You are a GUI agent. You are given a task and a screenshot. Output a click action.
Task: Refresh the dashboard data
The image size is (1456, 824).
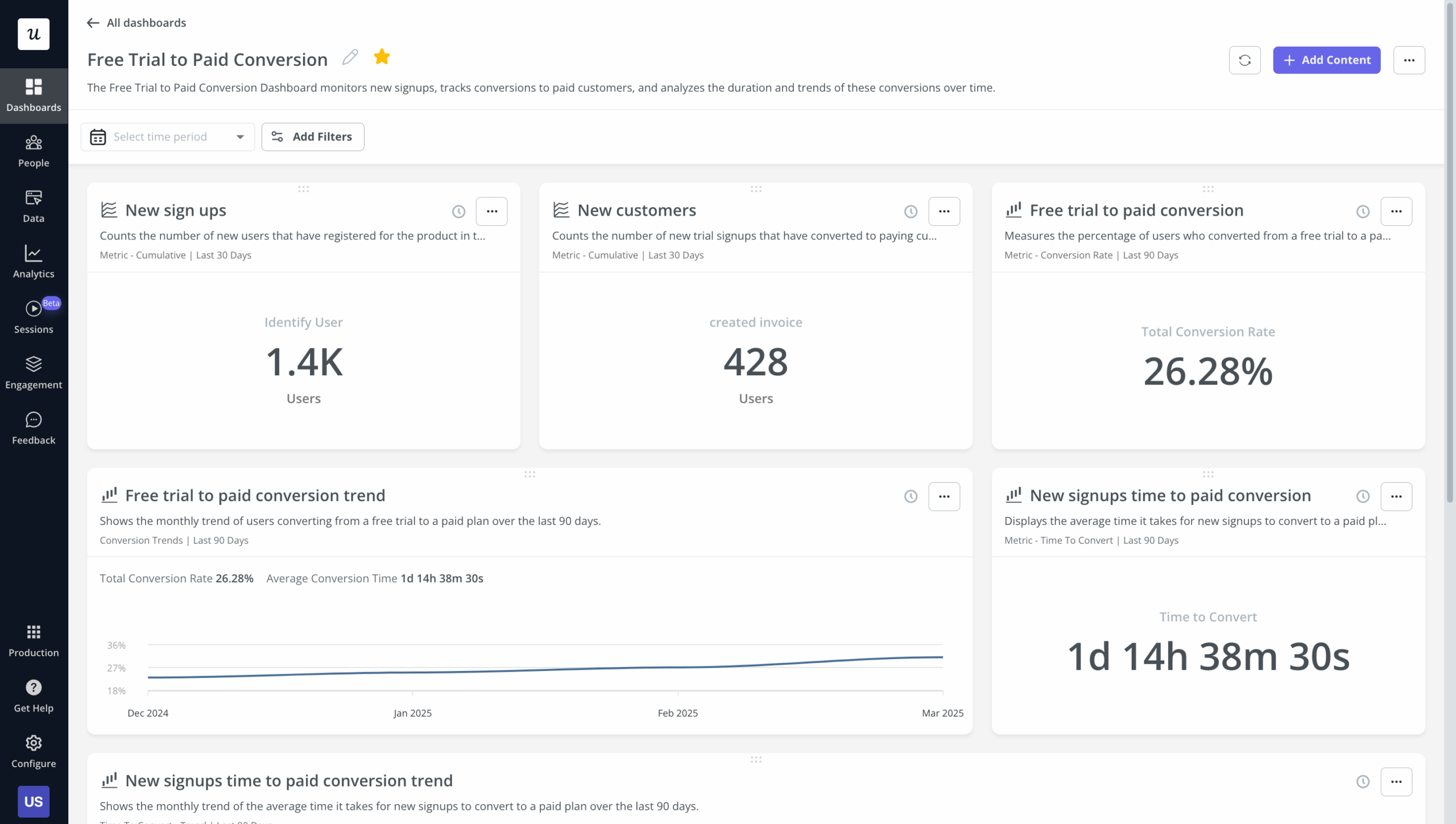1245,60
